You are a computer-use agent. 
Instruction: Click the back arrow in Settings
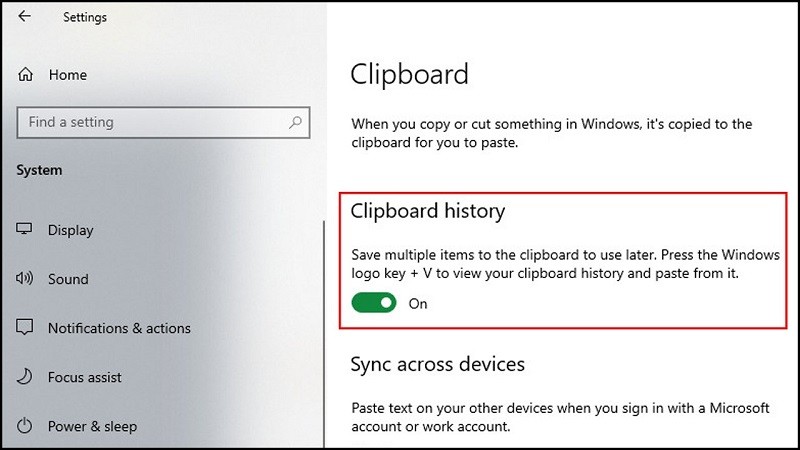click(23, 17)
